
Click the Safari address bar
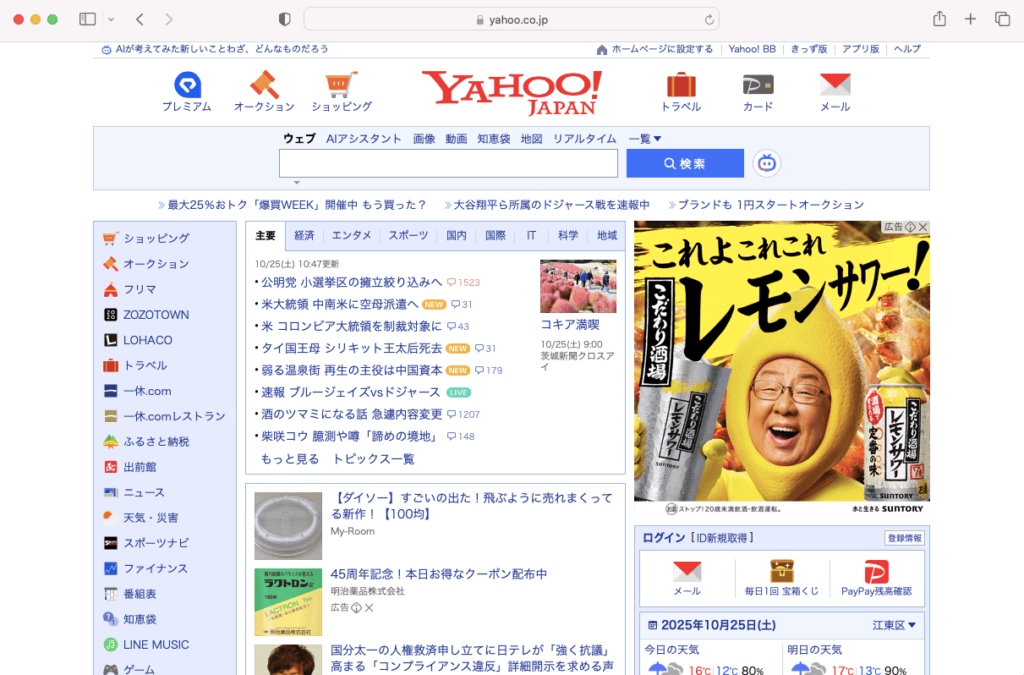point(511,20)
